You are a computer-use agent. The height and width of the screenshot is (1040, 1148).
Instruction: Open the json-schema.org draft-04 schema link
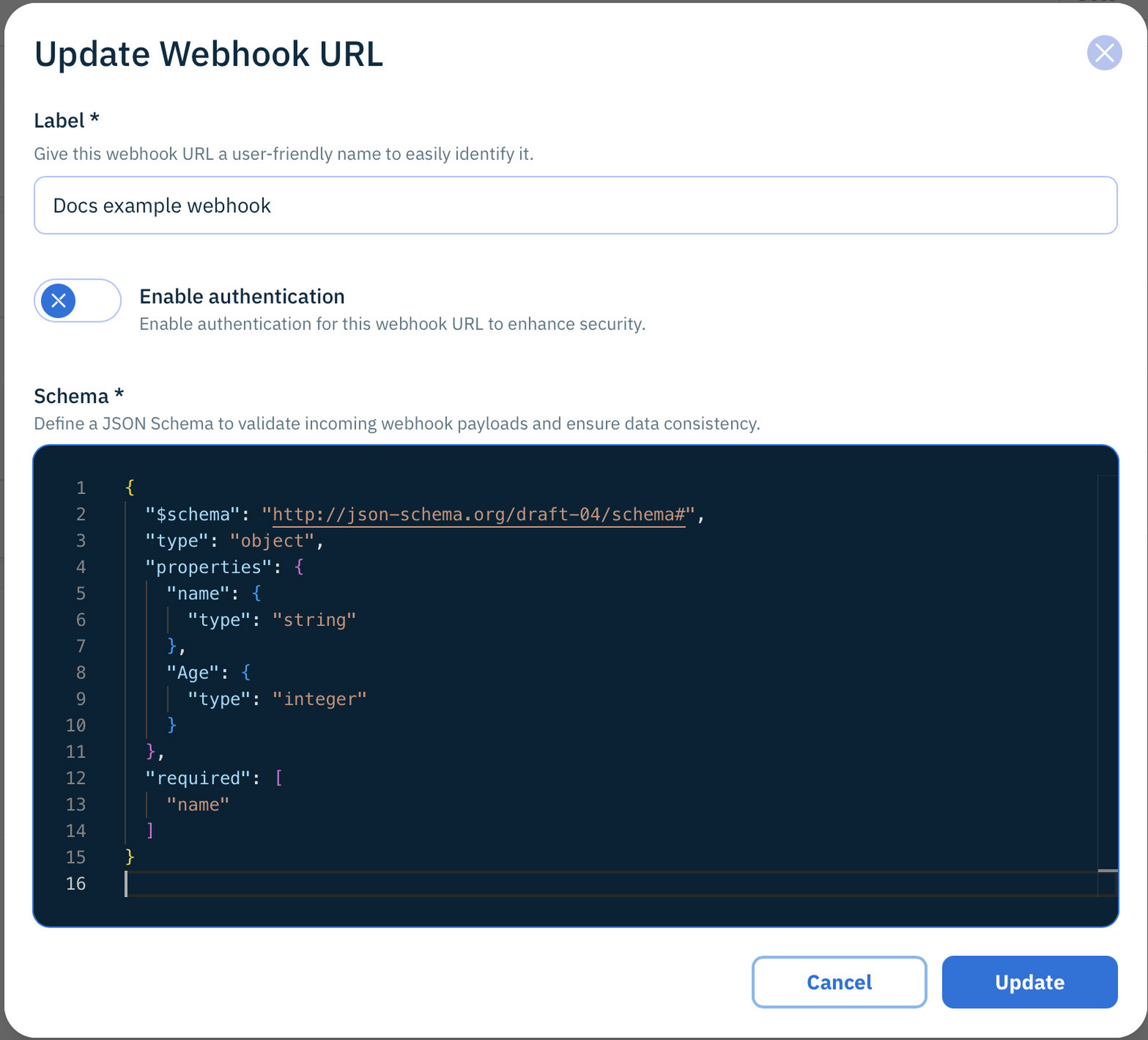click(479, 514)
